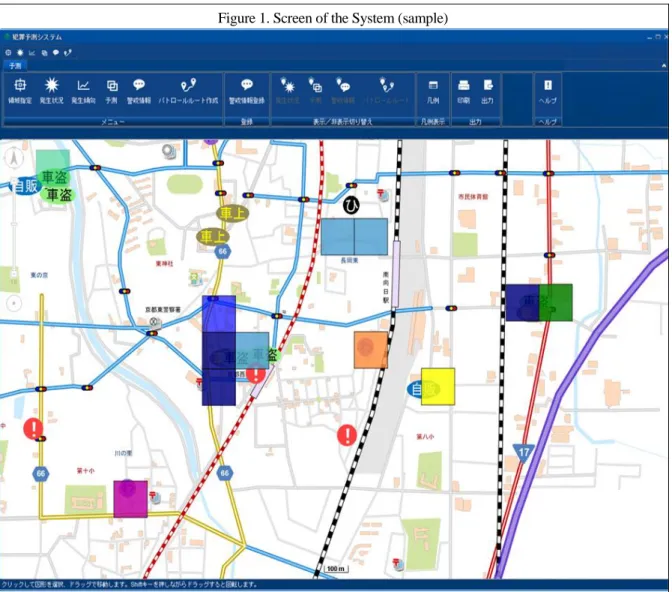Click the dark green prediction square
The width and height of the screenshot is (672, 592).
556,302
